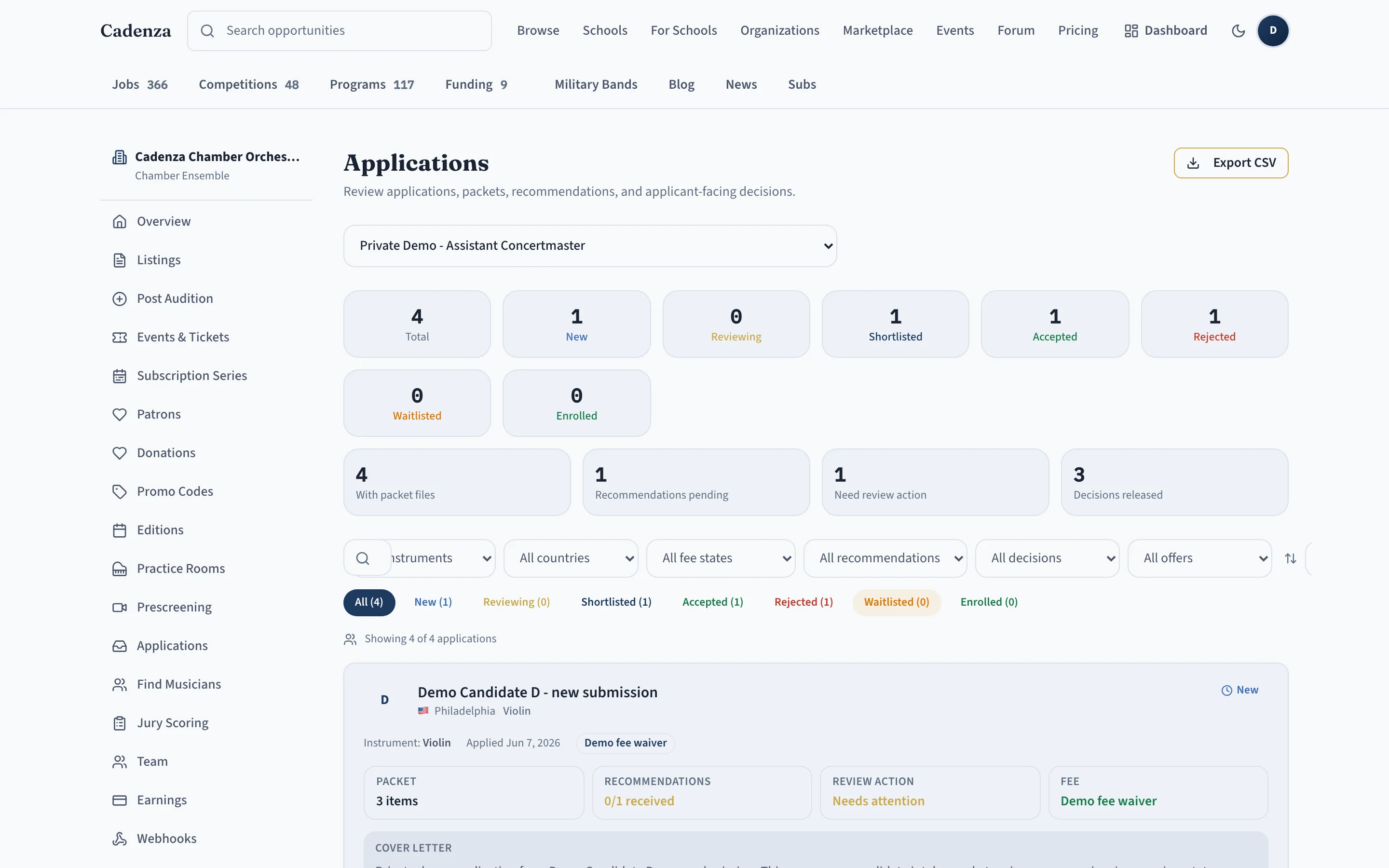The image size is (1389, 868).
Task: Click the search magnifier in the top bar
Action: pyautogui.click(x=207, y=30)
